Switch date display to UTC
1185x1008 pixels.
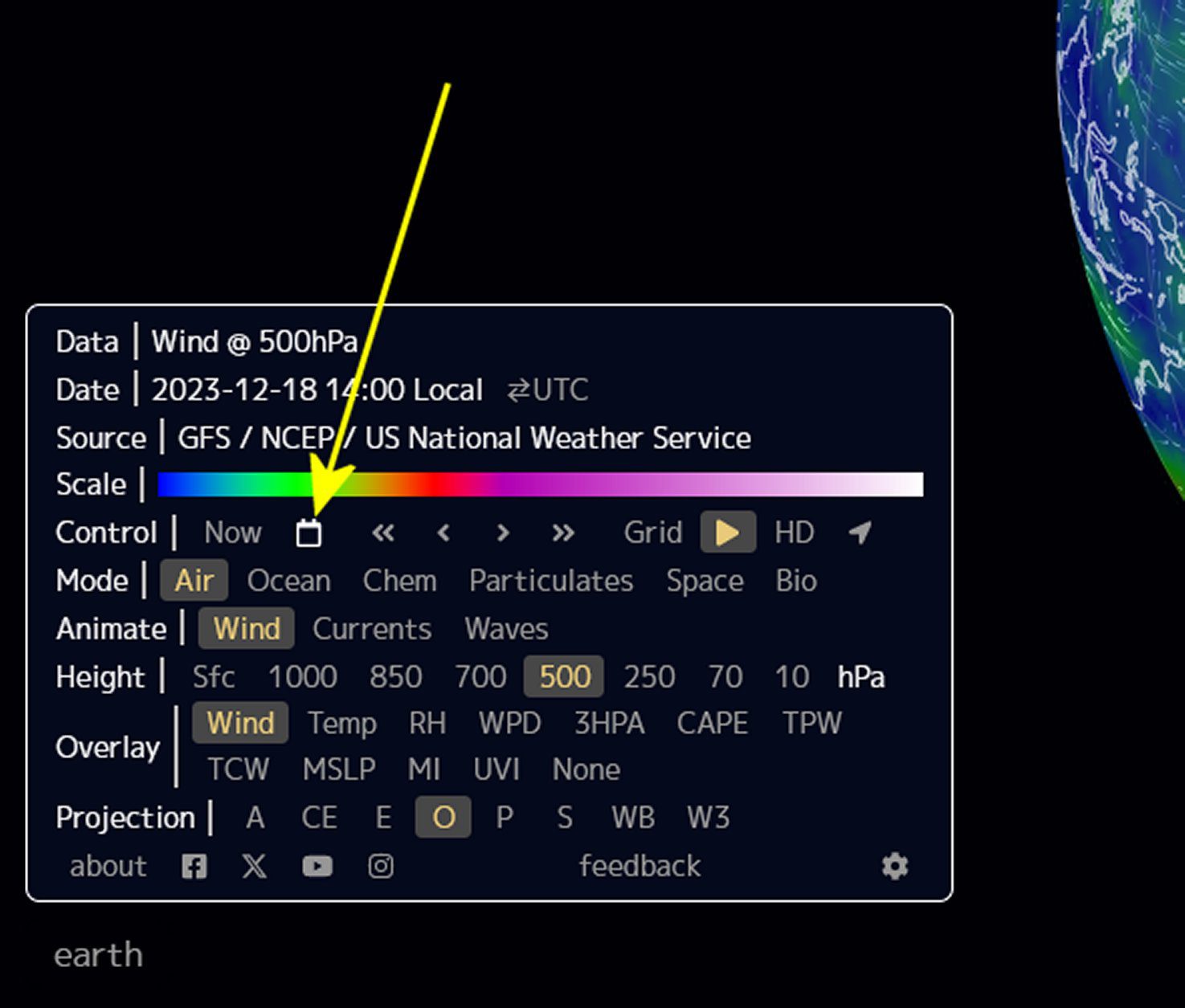pyautogui.click(x=548, y=390)
